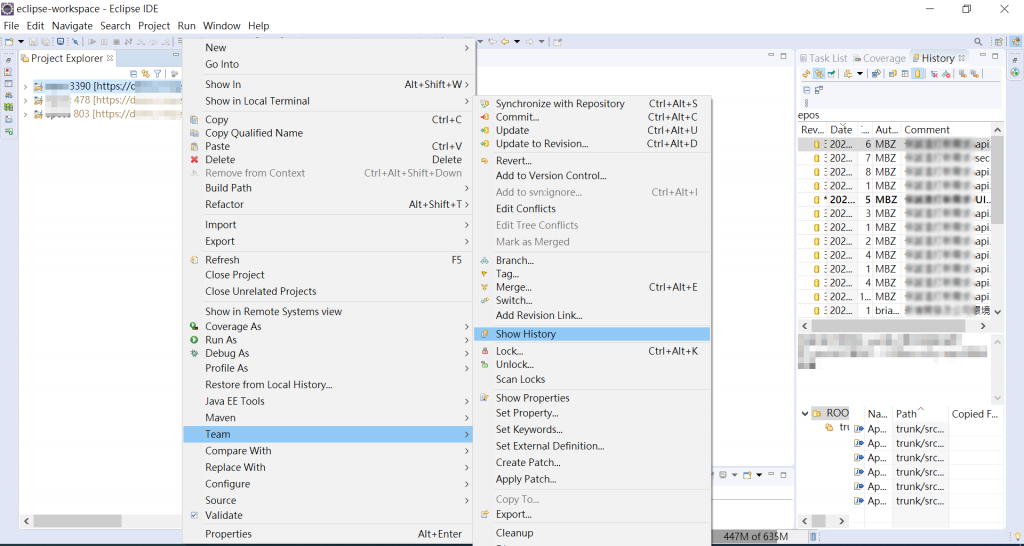Image resolution: width=1024 pixels, height=546 pixels.
Task: Toggle Link with Editor in History view
Action: 819,74
